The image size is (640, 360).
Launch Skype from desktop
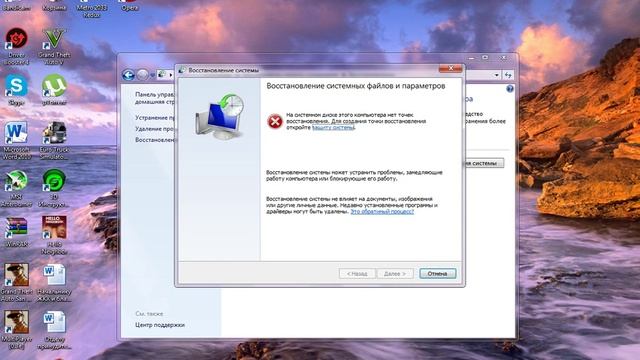[16, 89]
